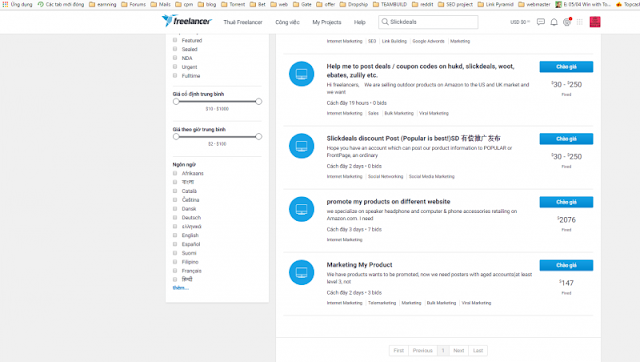Check the Afrikaans language checkbox
This screenshot has height=362, width=640.
point(175,173)
